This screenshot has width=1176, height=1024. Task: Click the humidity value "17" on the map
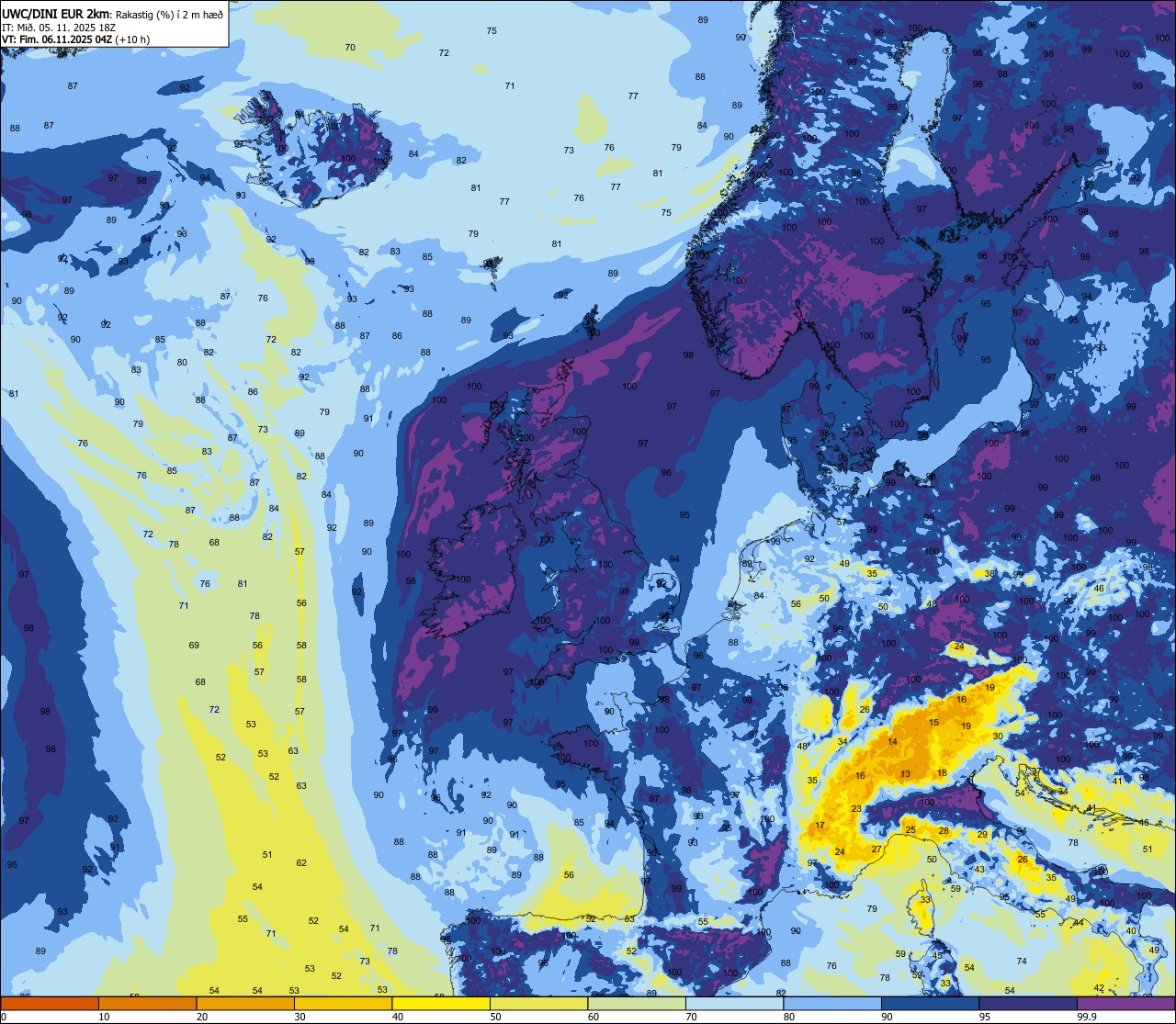pos(820,827)
